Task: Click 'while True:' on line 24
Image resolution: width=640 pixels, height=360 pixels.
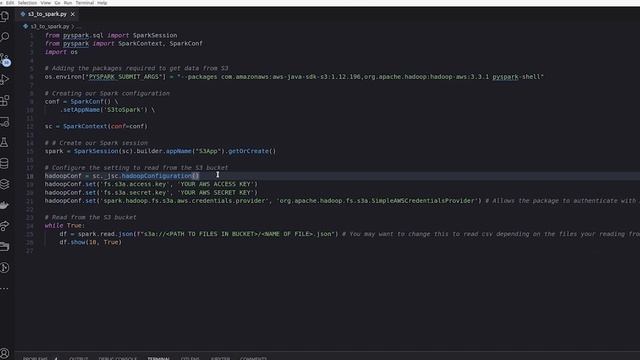Action: pos(65,226)
